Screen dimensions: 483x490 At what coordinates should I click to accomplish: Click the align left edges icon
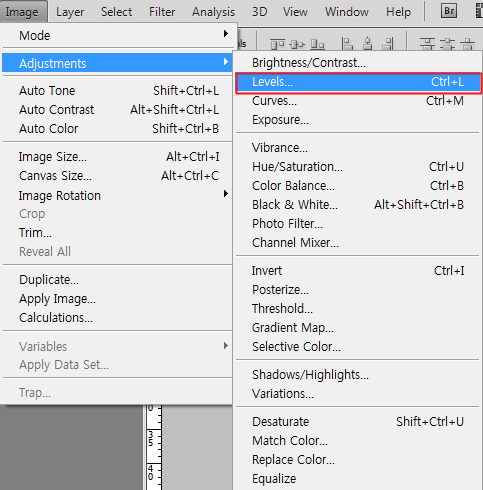point(347,44)
